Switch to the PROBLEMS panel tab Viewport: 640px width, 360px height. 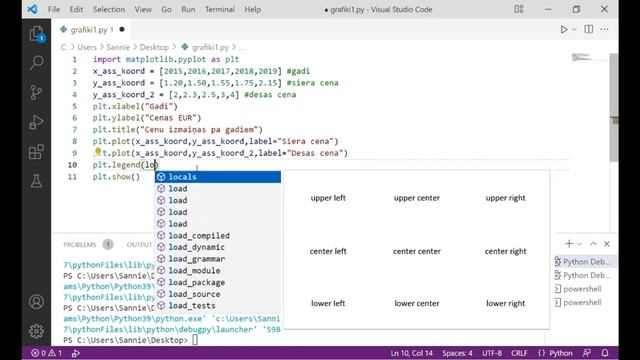click(80, 244)
